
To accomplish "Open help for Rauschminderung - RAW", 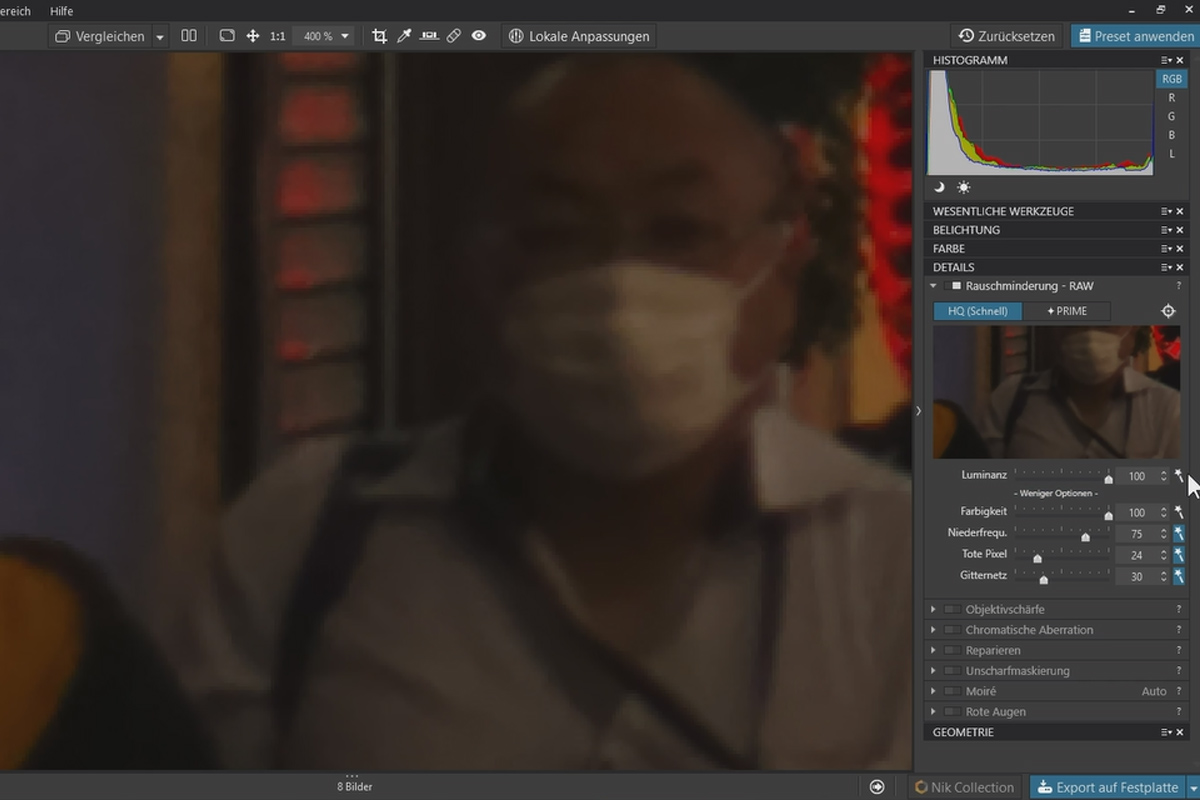I will click(x=1179, y=286).
